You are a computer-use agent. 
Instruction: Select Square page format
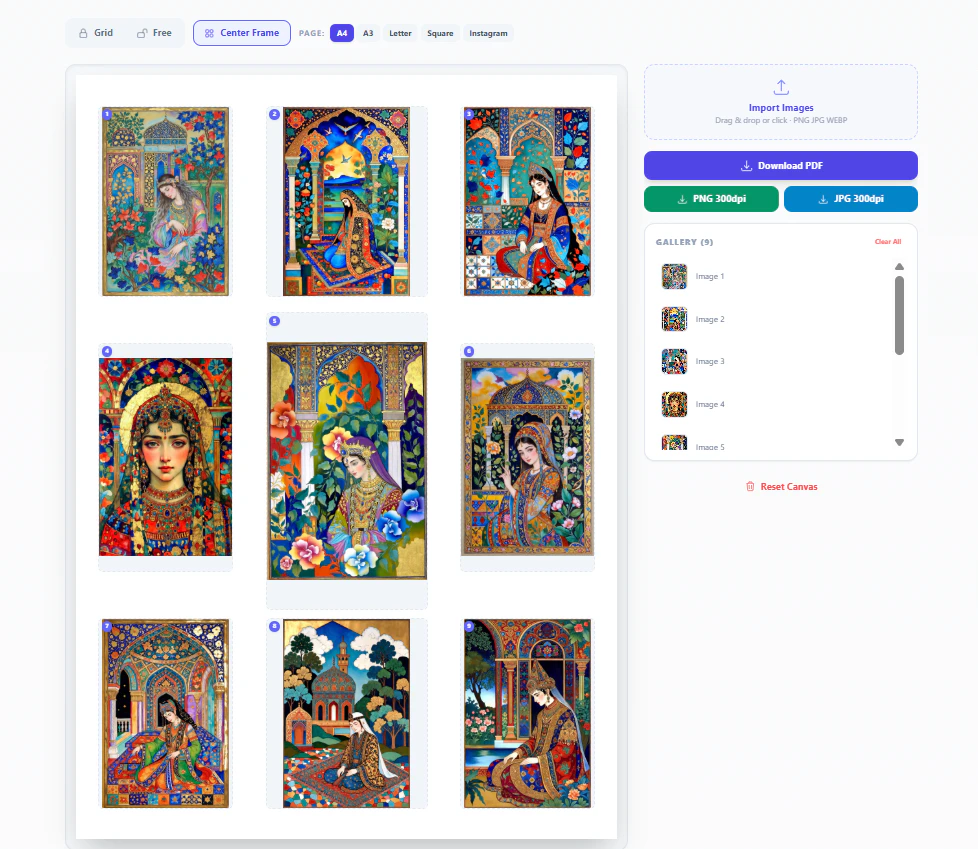click(x=440, y=33)
